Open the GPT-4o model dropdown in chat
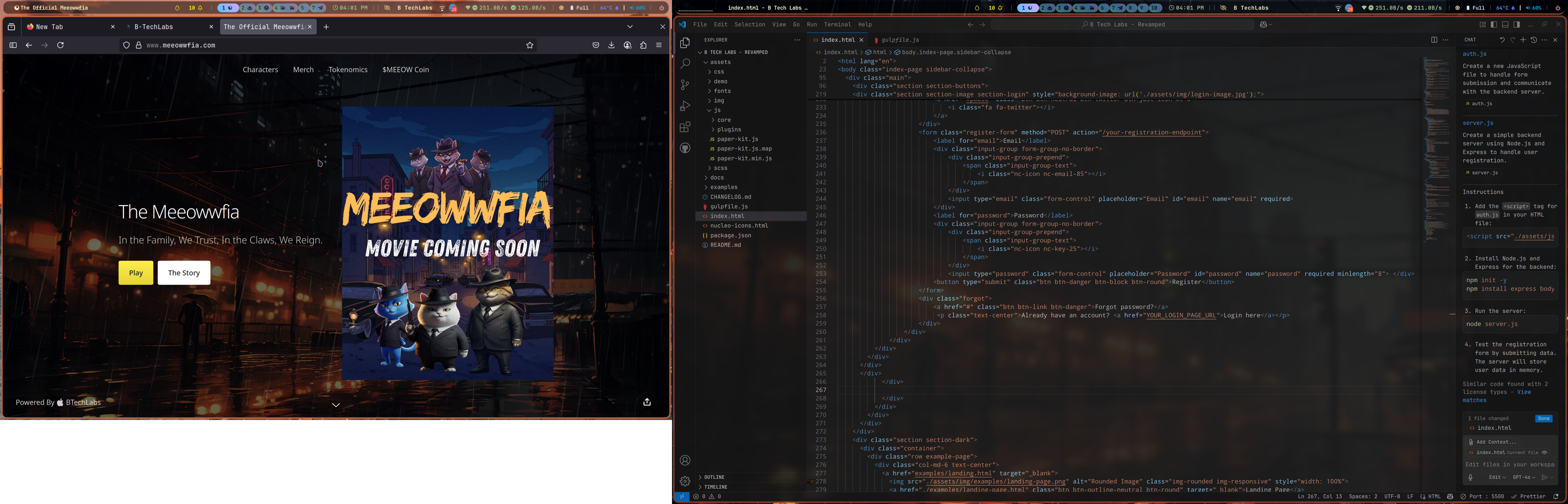The height and width of the screenshot is (504, 1568). [1524, 477]
